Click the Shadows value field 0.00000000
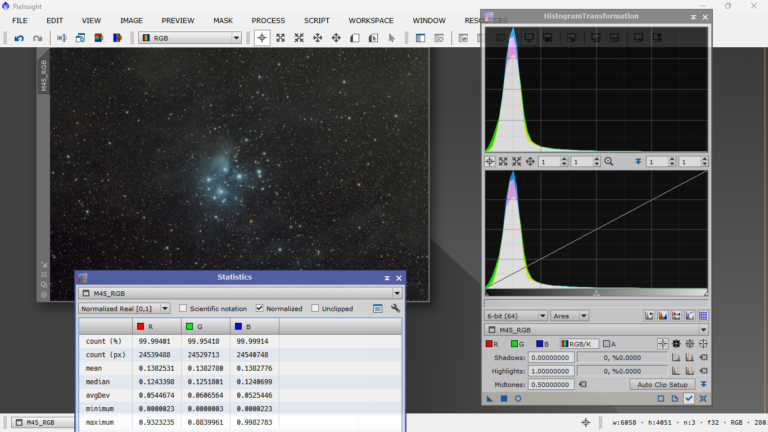 click(x=551, y=358)
